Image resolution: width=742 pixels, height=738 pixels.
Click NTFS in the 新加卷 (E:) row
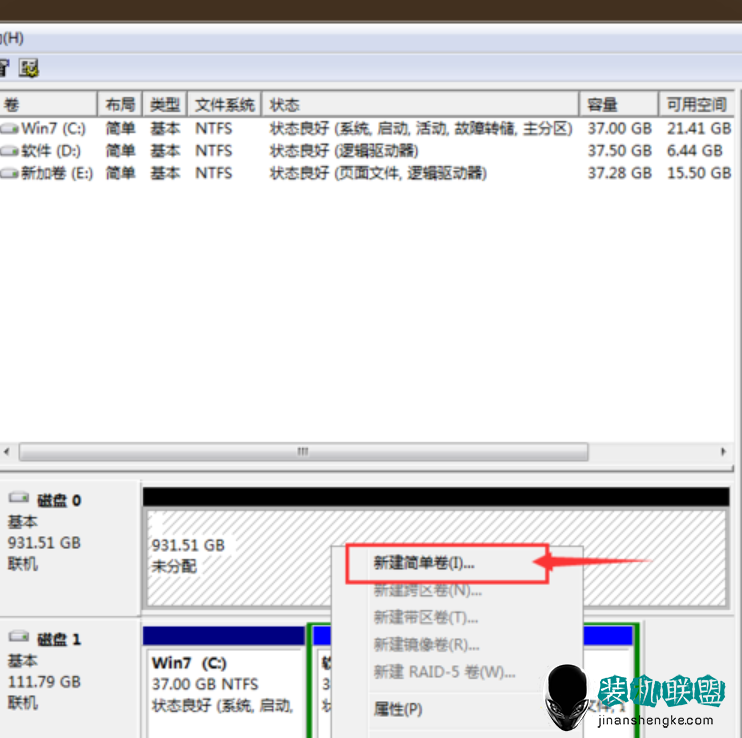pyautogui.click(x=213, y=173)
